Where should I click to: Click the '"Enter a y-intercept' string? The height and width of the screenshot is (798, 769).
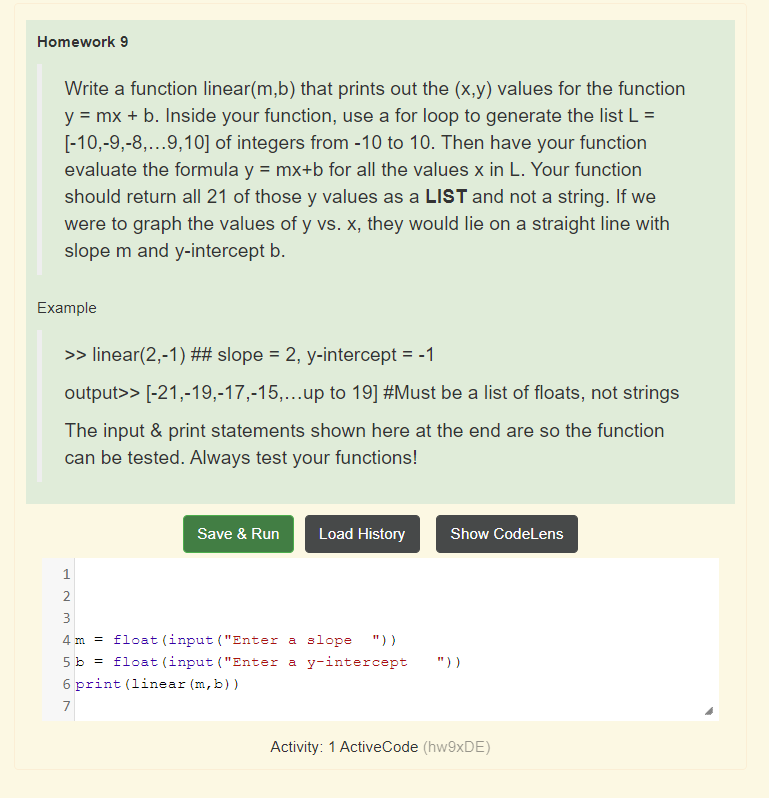[x=335, y=662]
